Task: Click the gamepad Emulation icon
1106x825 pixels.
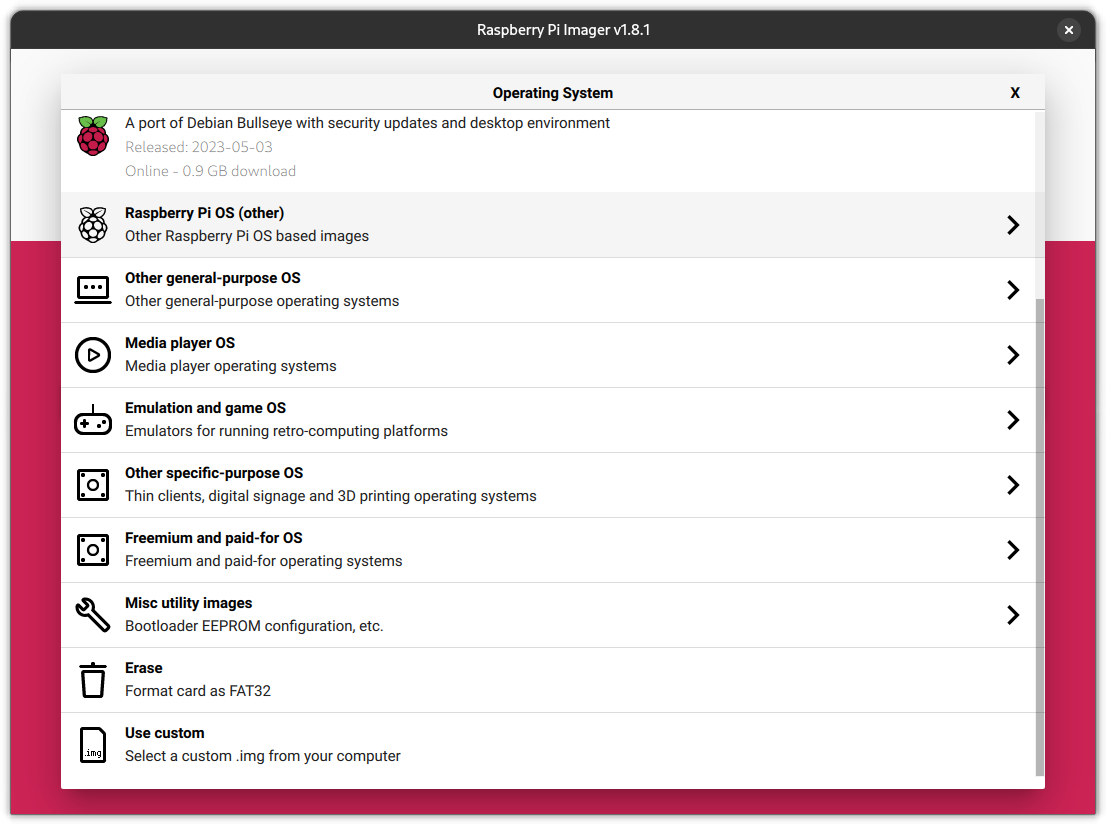Action: pyautogui.click(x=93, y=420)
